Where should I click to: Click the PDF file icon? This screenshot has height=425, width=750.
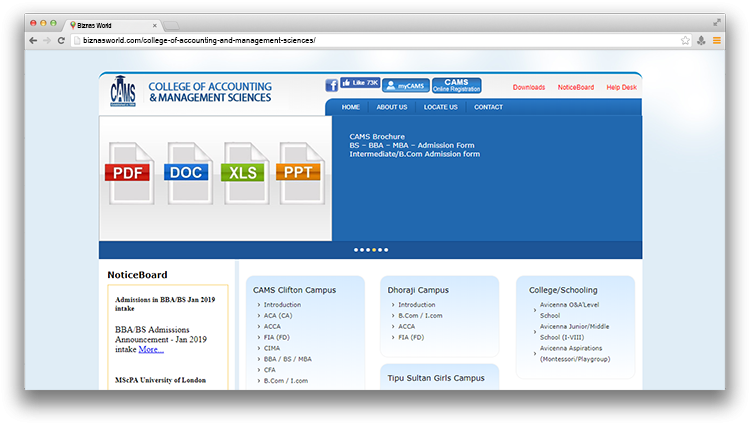coord(128,173)
